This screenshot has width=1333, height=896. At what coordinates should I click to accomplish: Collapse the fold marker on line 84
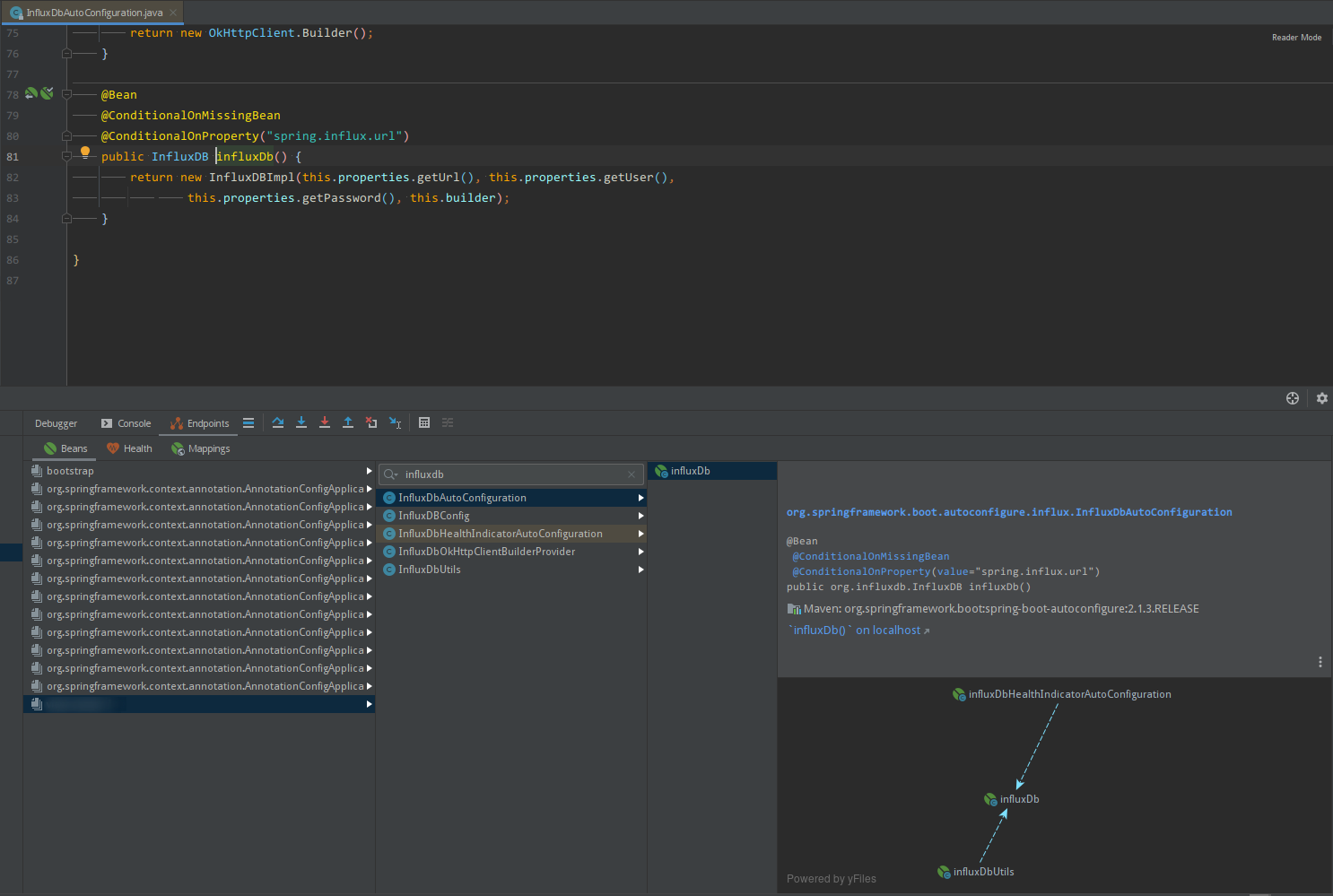66,218
